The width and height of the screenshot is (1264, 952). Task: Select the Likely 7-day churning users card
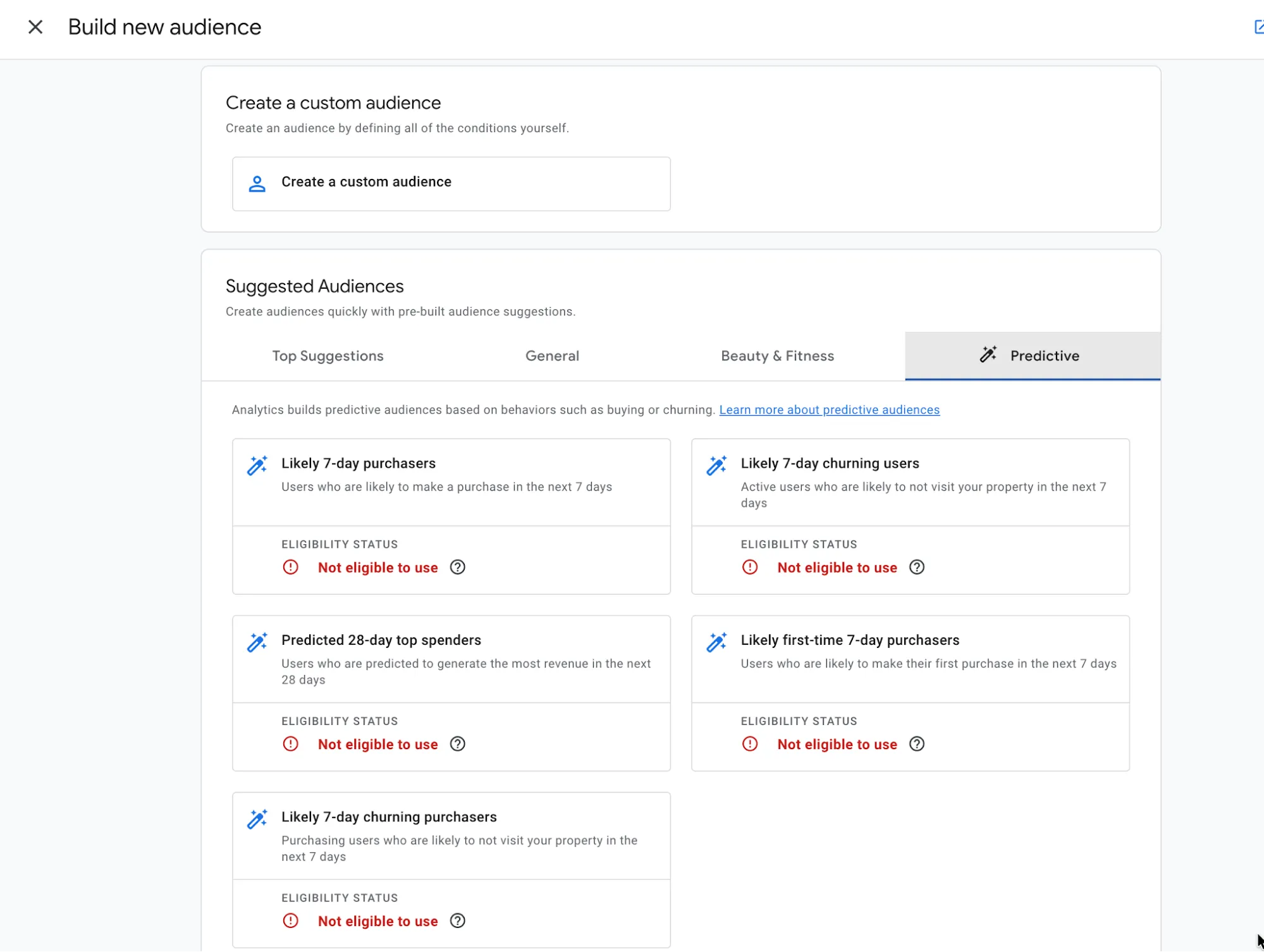[x=910, y=516]
